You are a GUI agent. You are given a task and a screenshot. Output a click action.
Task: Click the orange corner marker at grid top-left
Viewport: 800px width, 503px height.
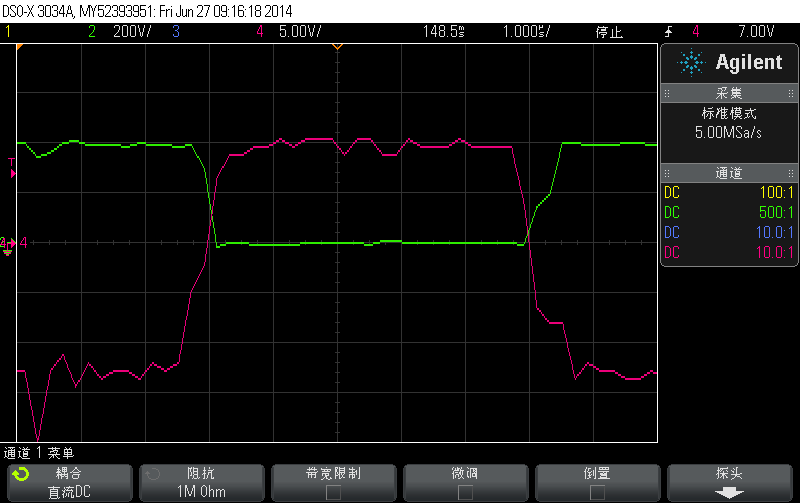click(x=20, y=47)
